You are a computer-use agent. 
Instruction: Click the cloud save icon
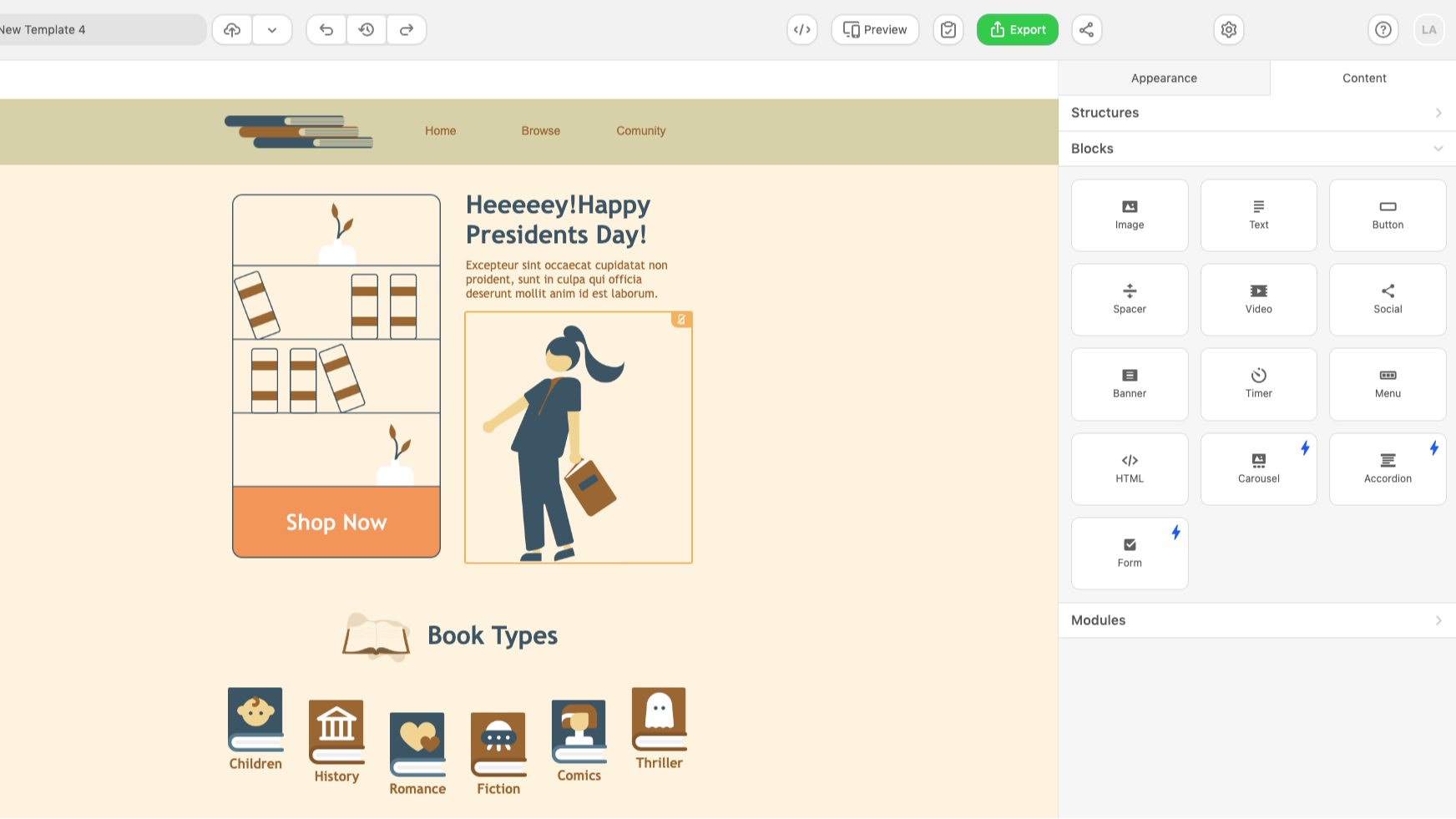232,30
